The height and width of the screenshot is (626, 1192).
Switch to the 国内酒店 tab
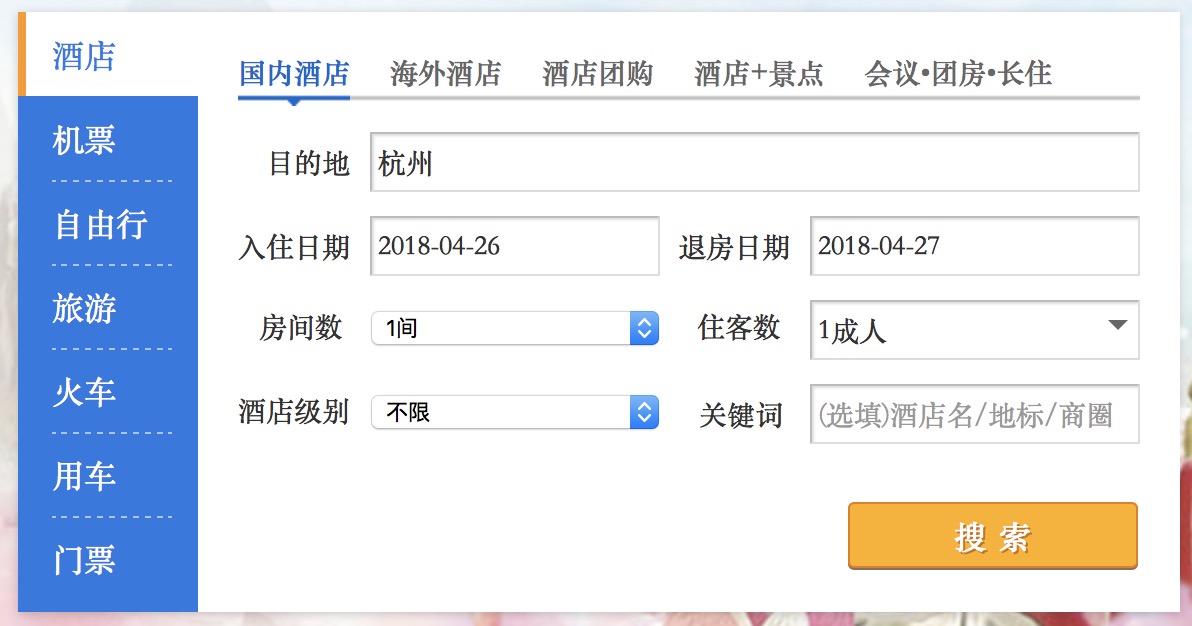click(294, 74)
